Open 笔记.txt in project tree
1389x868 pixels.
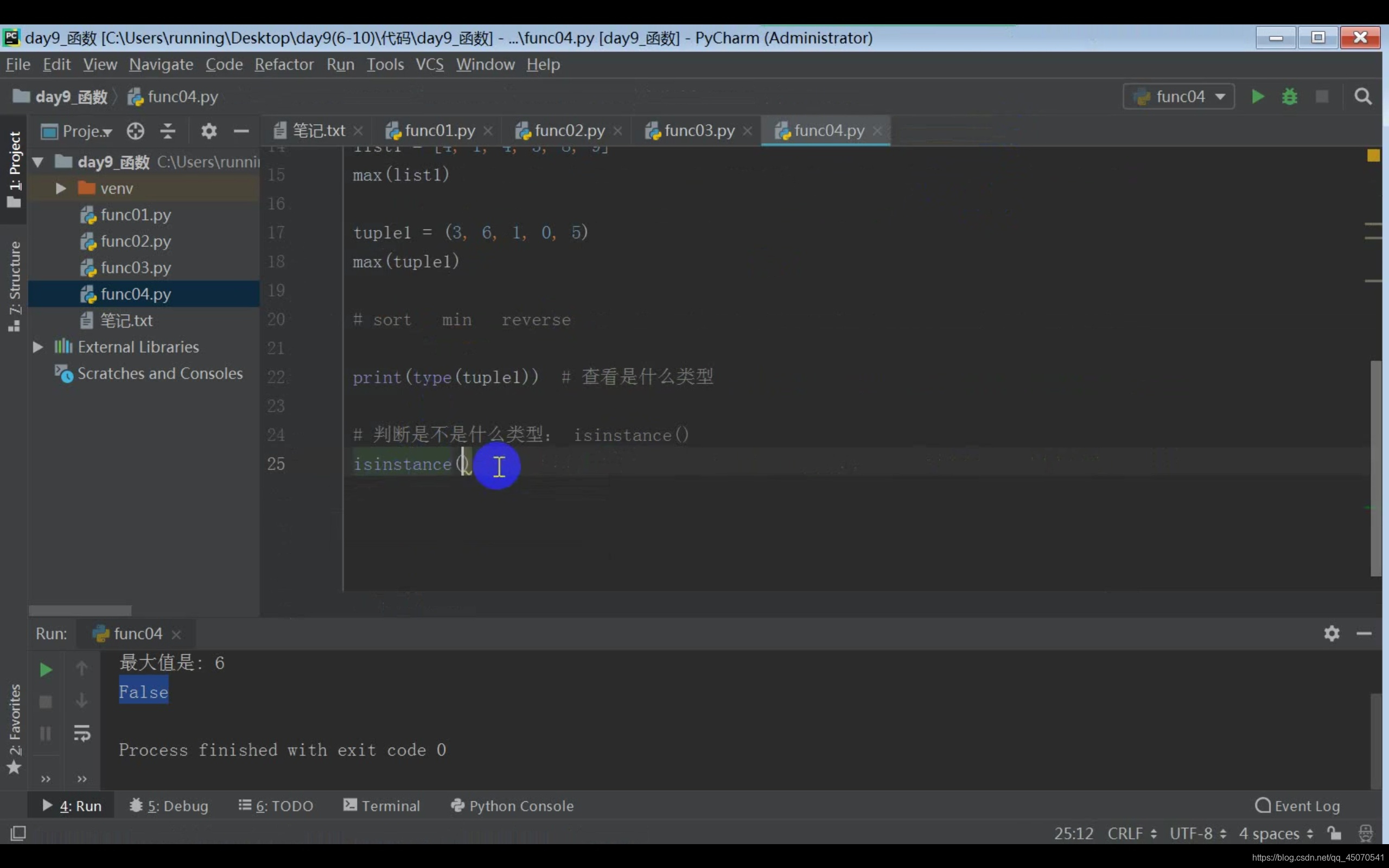click(x=126, y=320)
